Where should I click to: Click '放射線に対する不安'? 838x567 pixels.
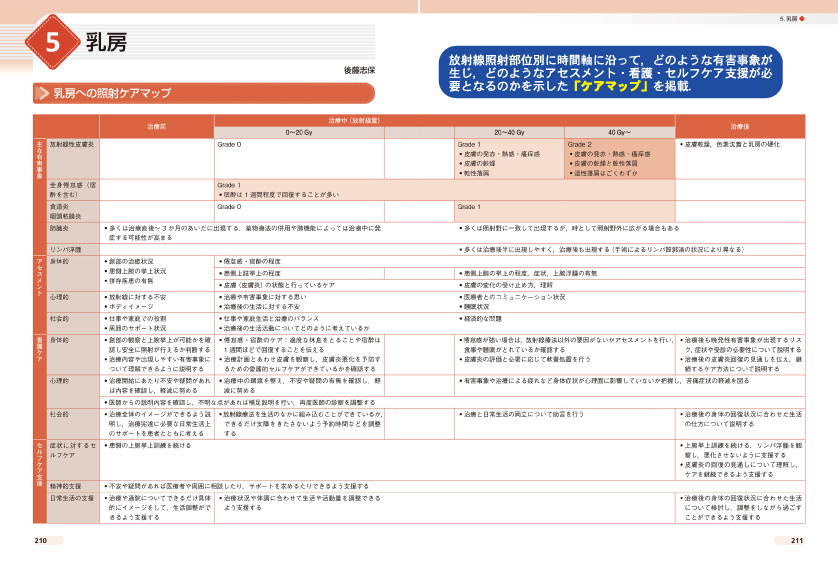click(135, 297)
